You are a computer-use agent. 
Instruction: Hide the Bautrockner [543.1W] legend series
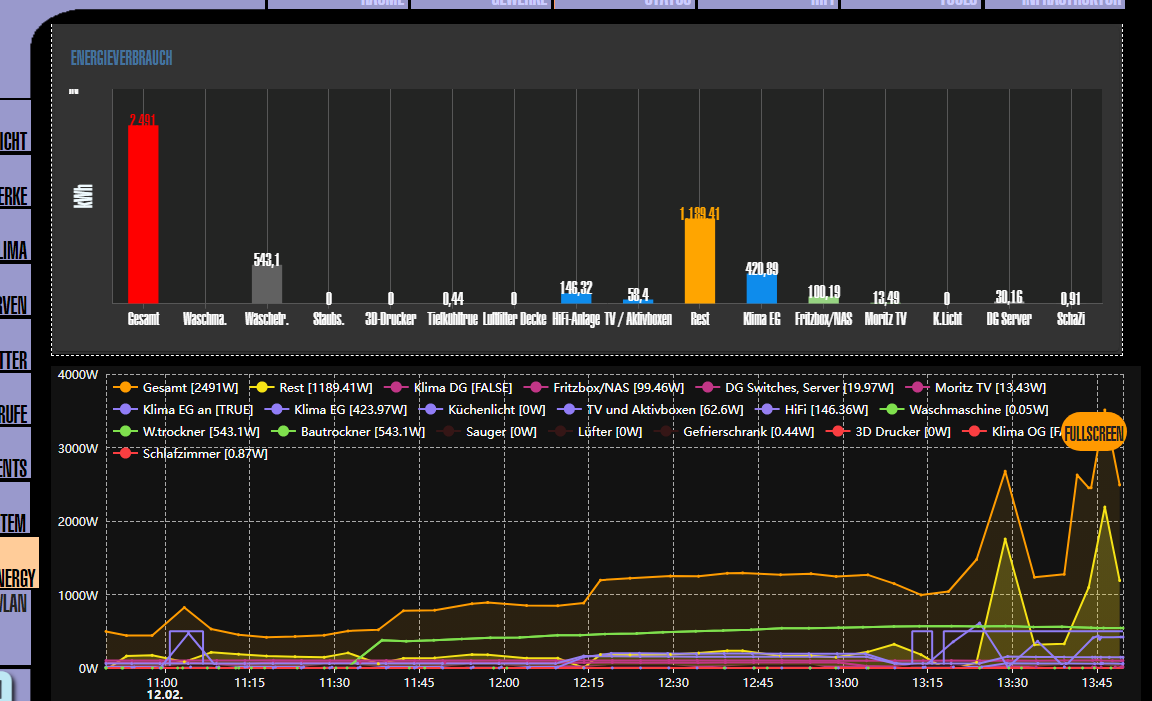coord(348,431)
